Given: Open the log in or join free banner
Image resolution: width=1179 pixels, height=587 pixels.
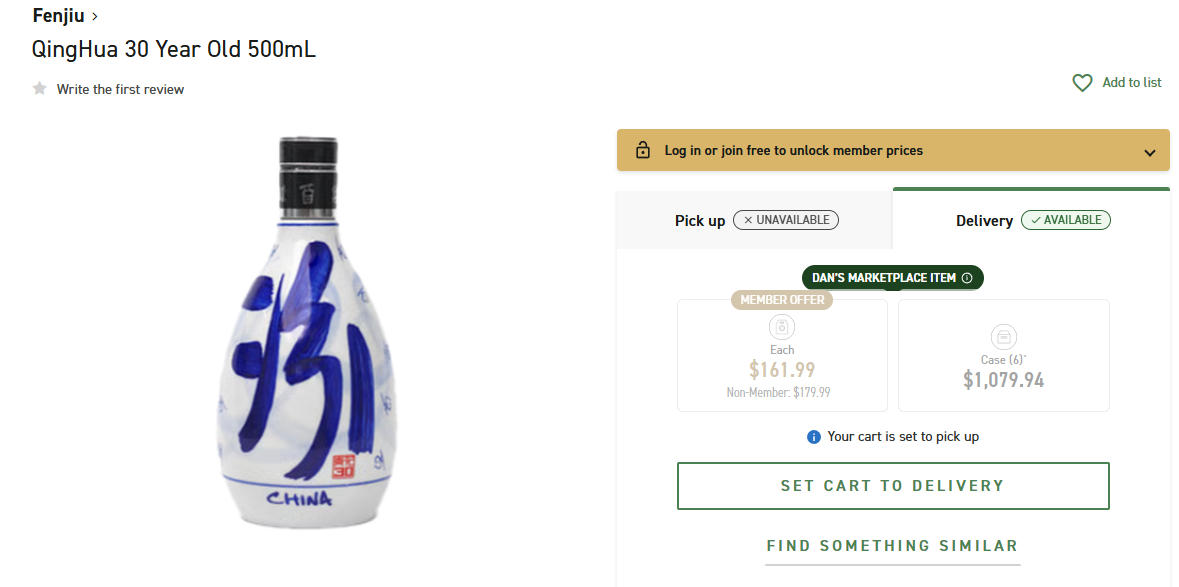Looking at the screenshot, I should click(793, 151).
